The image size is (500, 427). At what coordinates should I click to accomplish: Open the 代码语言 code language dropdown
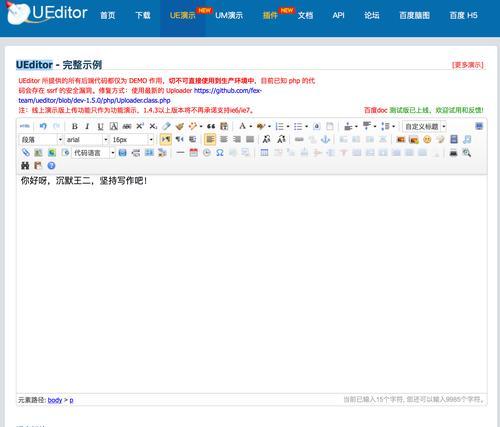tap(93, 153)
